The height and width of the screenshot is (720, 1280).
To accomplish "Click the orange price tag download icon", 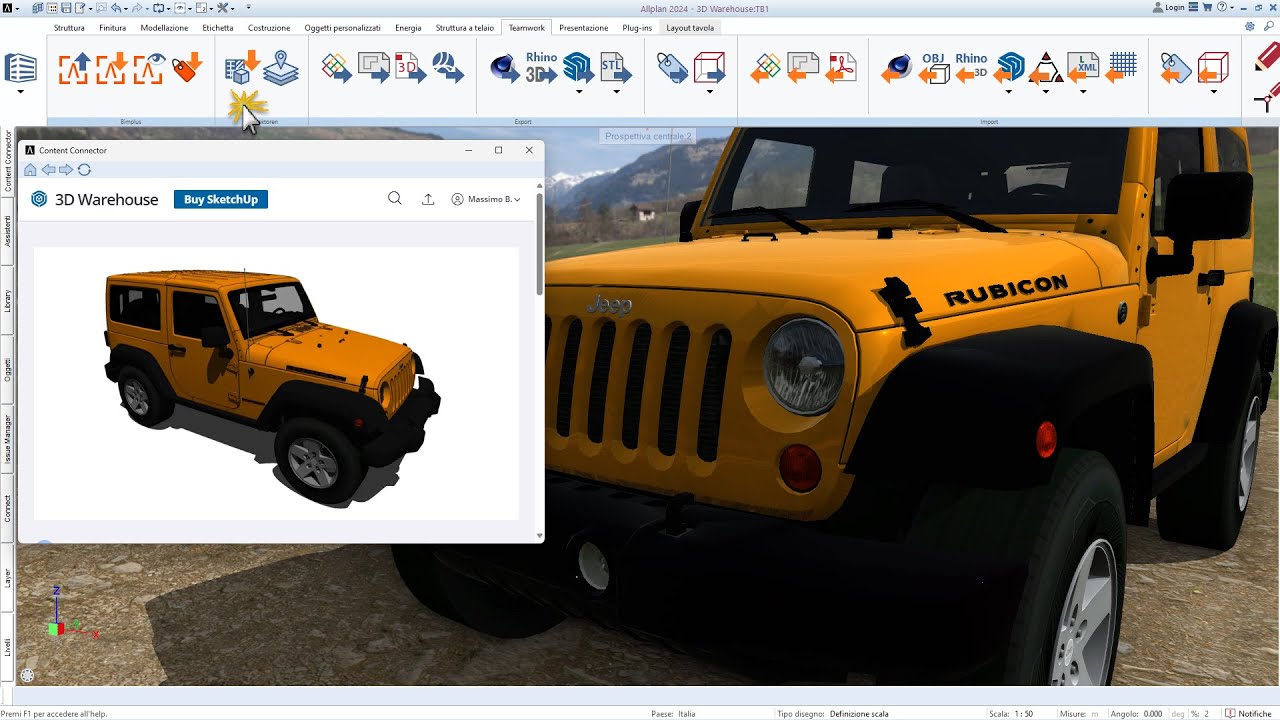I will pyautogui.click(x=186, y=68).
